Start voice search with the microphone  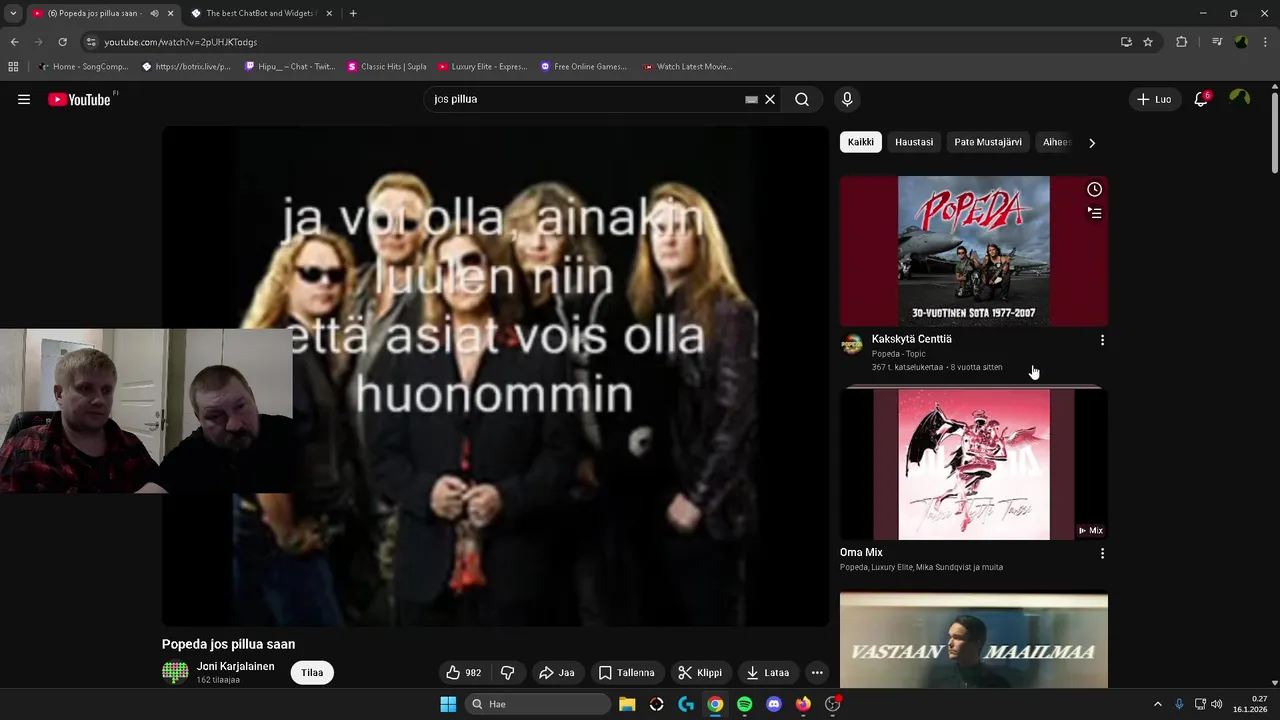click(847, 99)
